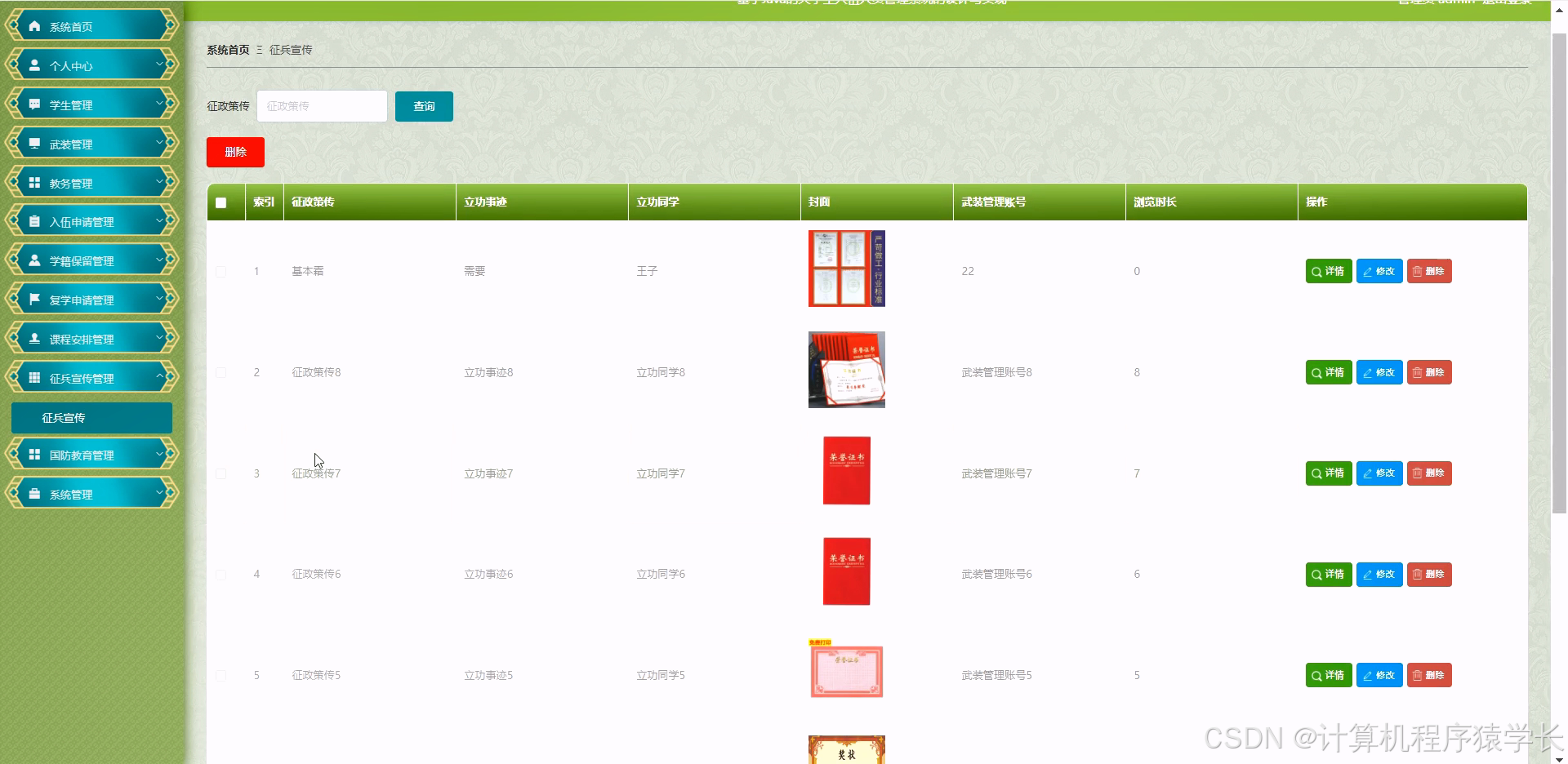Click the cell 武装管理账号7
The image size is (1568, 764).
click(x=996, y=473)
